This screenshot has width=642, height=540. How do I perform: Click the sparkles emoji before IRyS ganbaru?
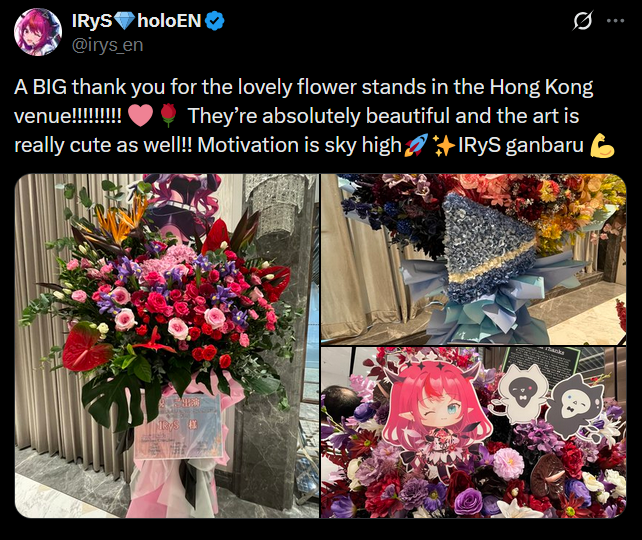(x=444, y=145)
